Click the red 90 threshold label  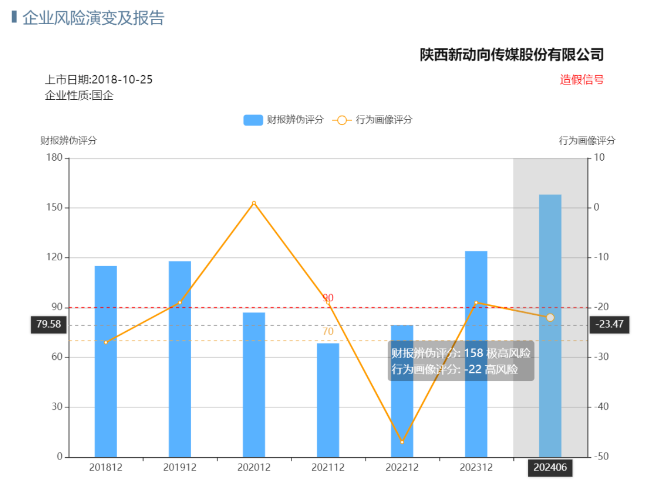pyautogui.click(x=328, y=298)
